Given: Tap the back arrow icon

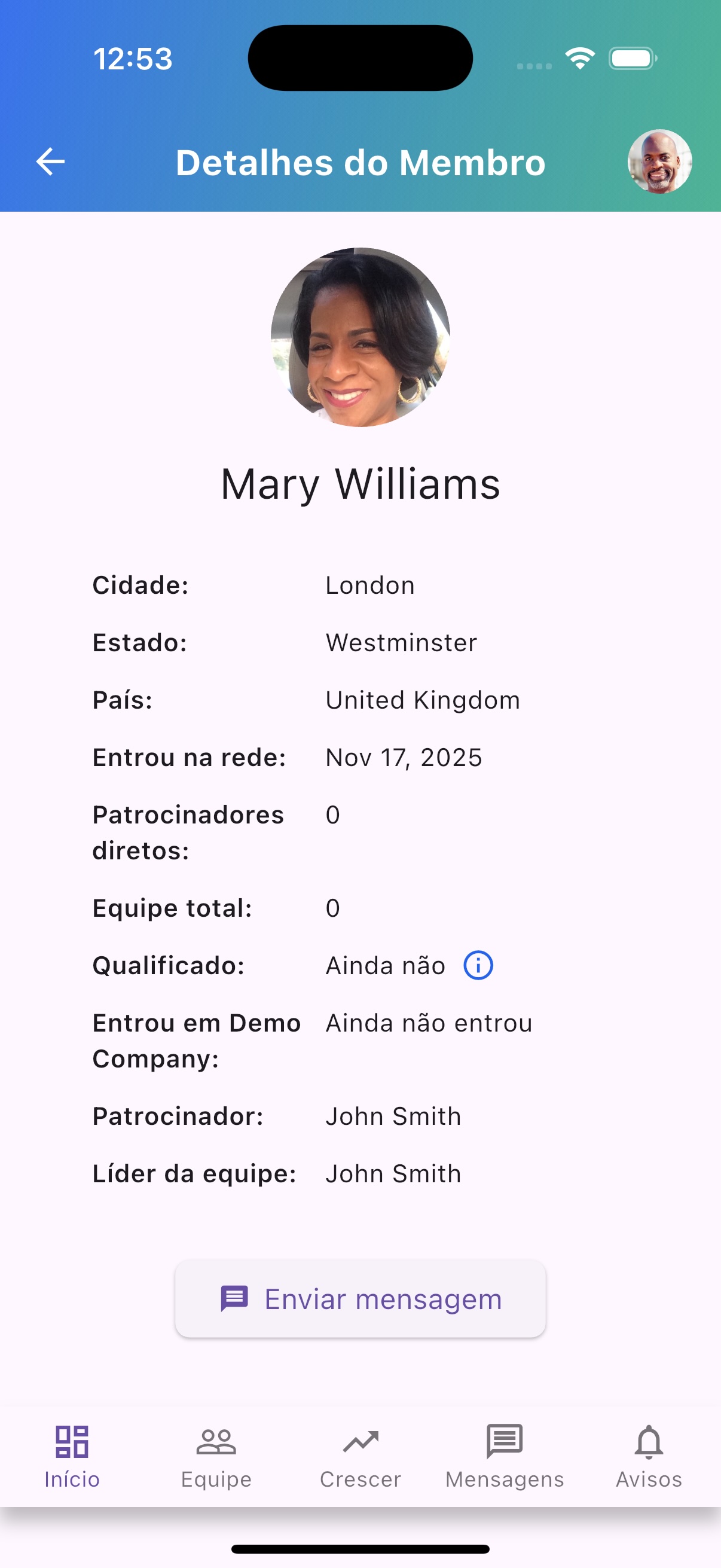Looking at the screenshot, I should tap(50, 162).
